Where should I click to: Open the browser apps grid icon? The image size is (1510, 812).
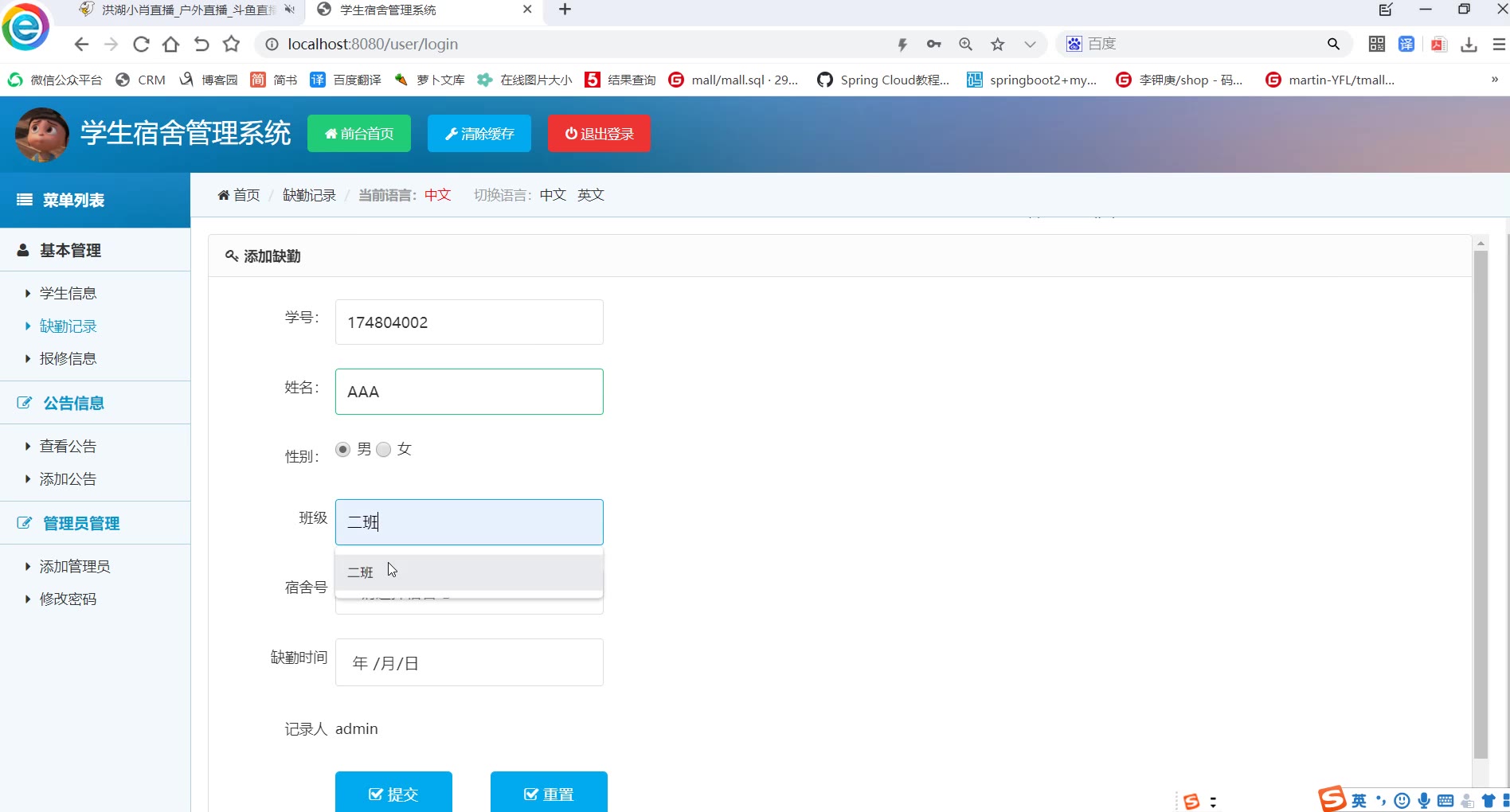(x=1377, y=45)
